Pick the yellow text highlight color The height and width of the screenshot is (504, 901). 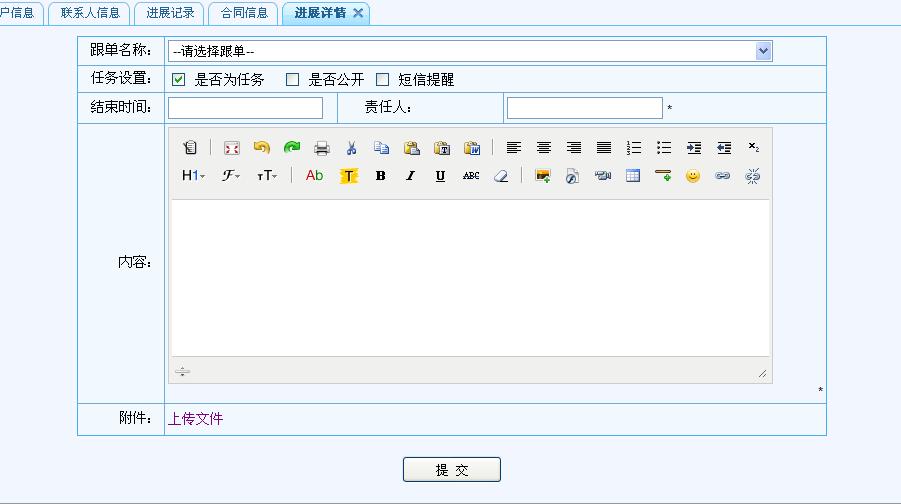[x=348, y=176]
